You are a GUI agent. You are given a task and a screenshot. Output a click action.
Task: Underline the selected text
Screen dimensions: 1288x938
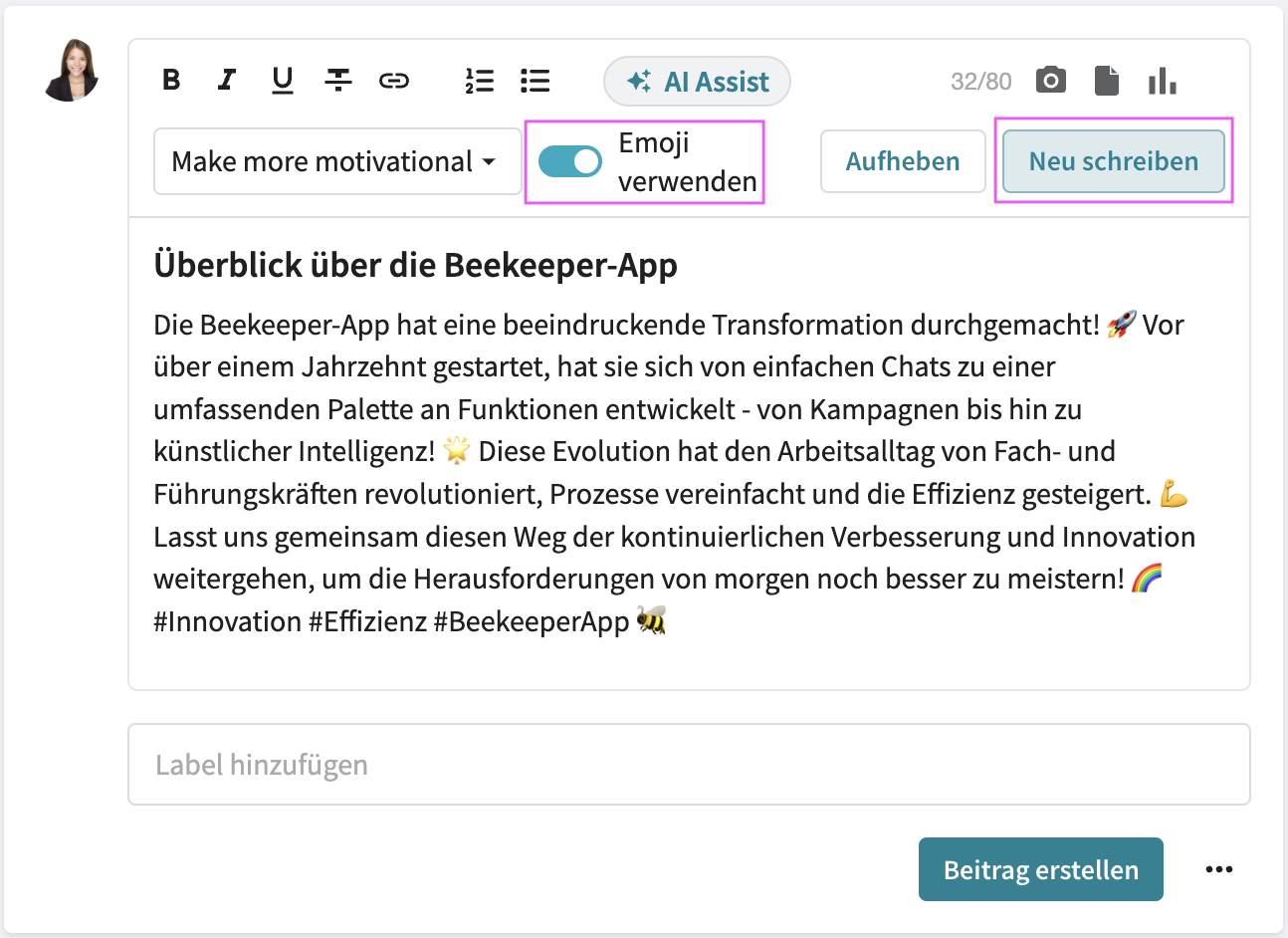[x=282, y=81]
